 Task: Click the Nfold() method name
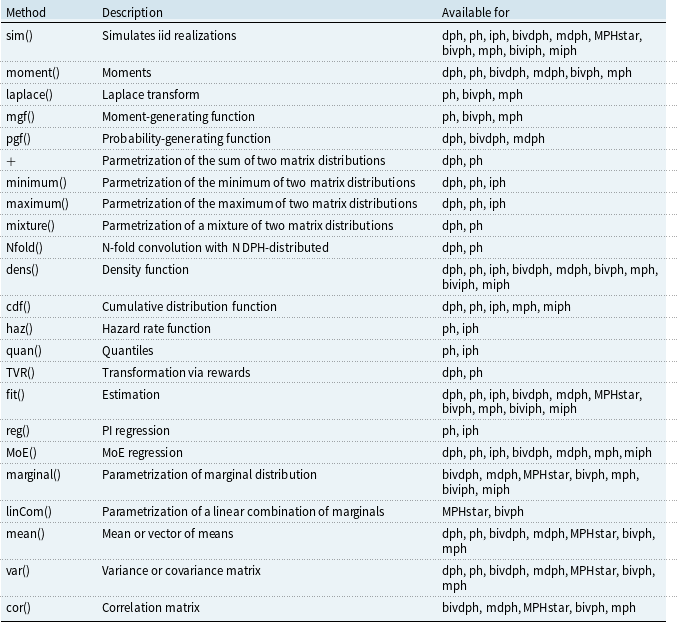(x=25, y=248)
